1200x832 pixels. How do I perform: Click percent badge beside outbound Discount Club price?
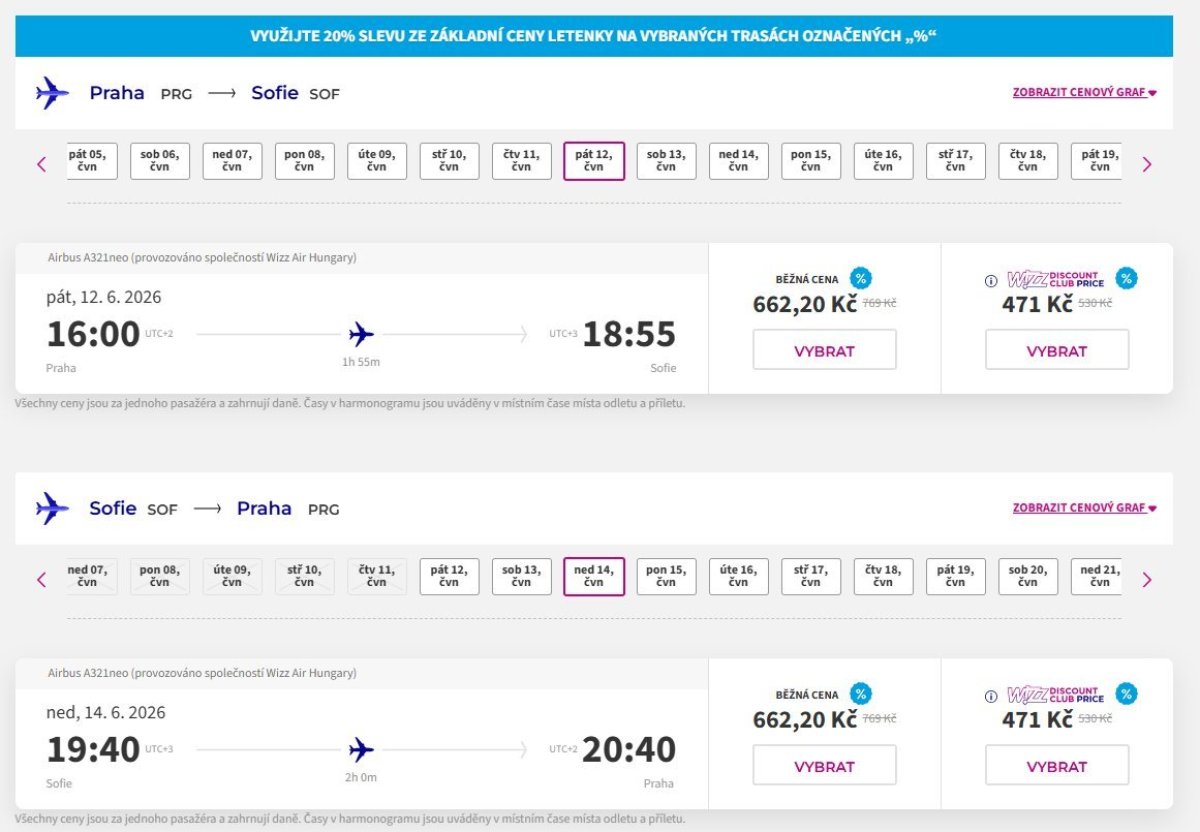click(x=1126, y=279)
